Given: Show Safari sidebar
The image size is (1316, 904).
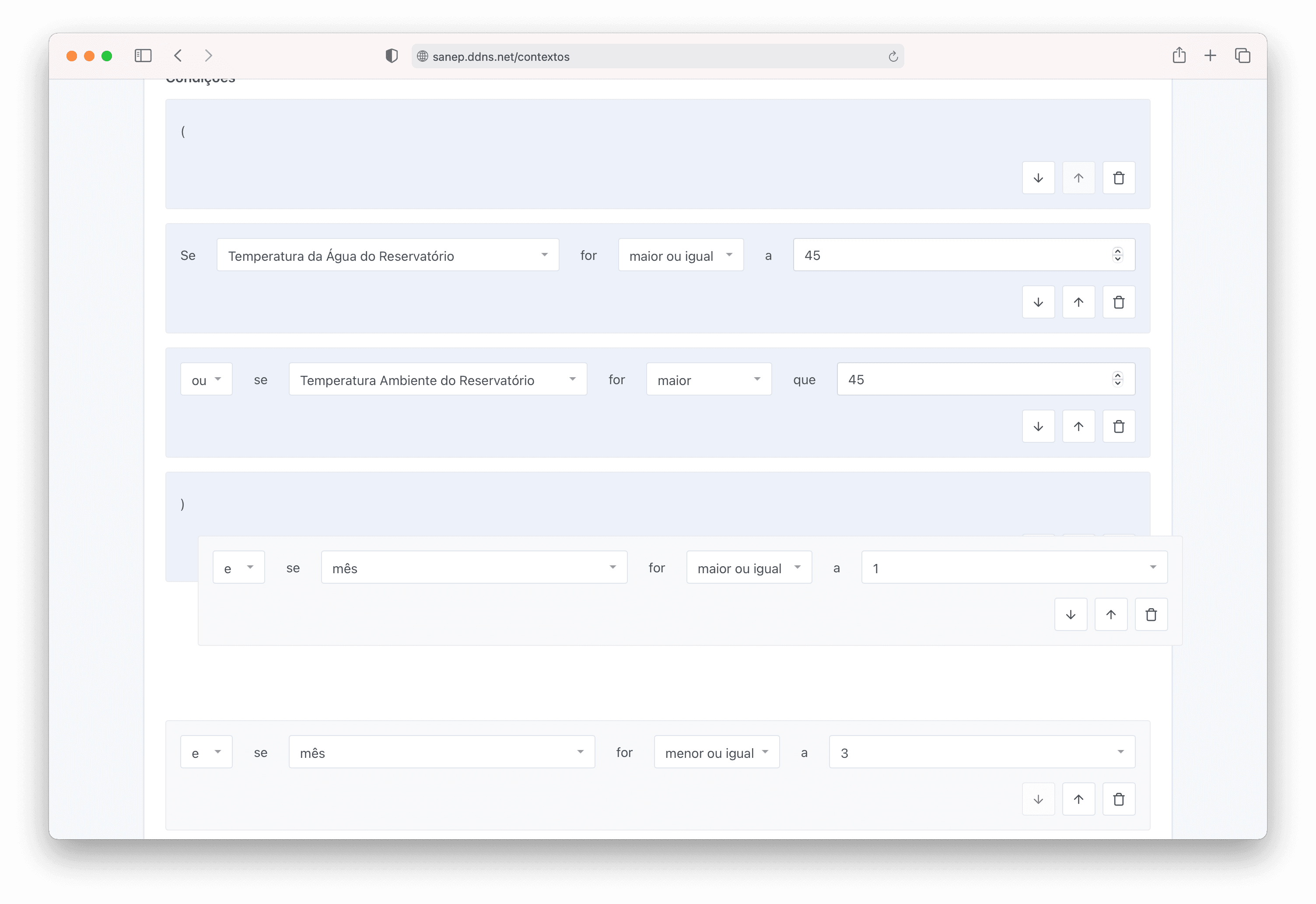Looking at the screenshot, I should [143, 56].
